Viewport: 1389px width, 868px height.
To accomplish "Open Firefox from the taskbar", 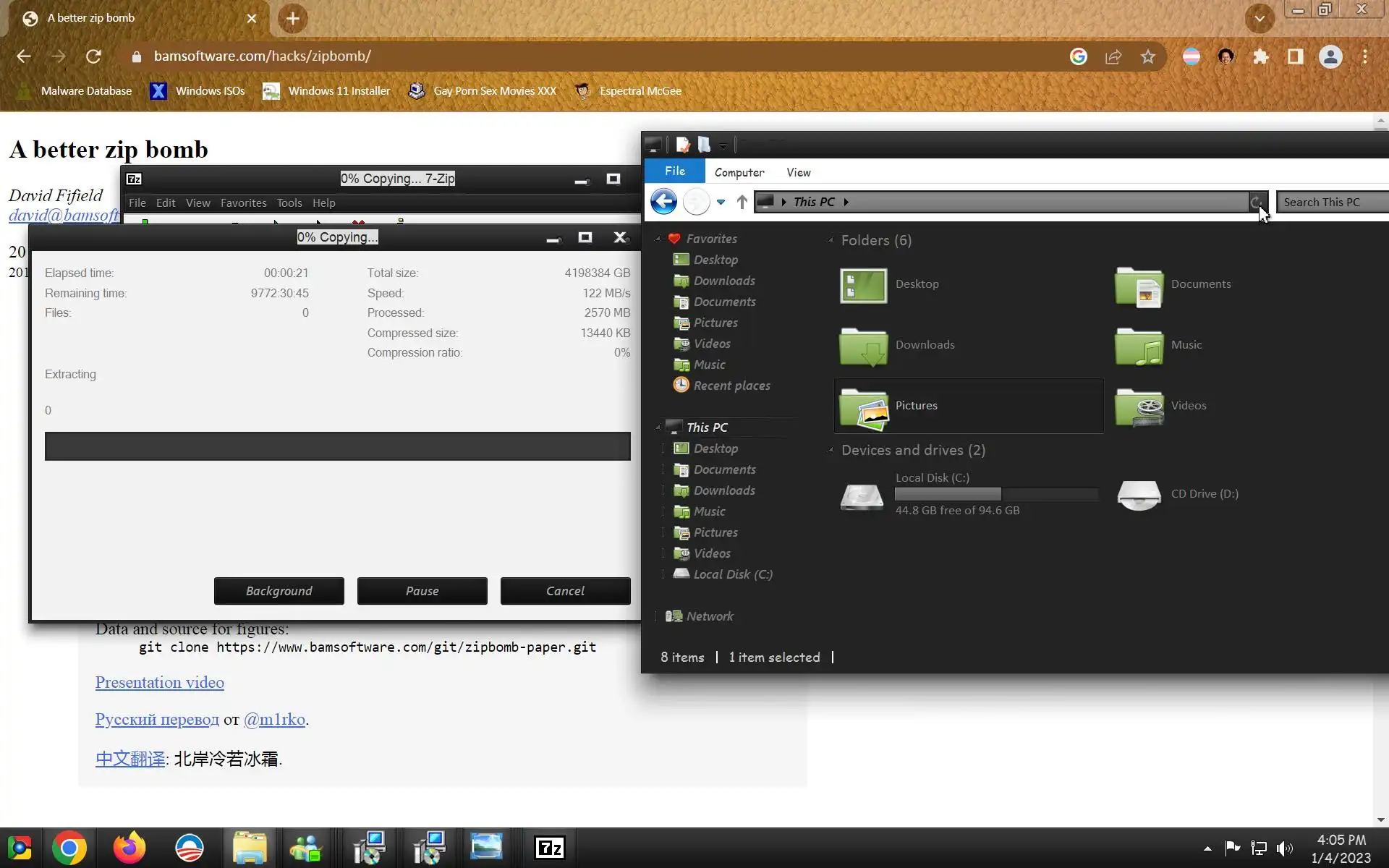I will 129,847.
